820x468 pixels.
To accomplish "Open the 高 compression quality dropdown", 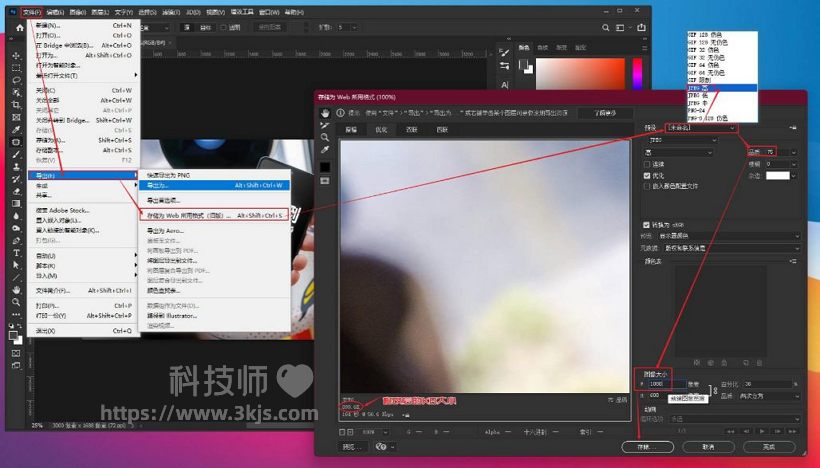I will (x=679, y=153).
